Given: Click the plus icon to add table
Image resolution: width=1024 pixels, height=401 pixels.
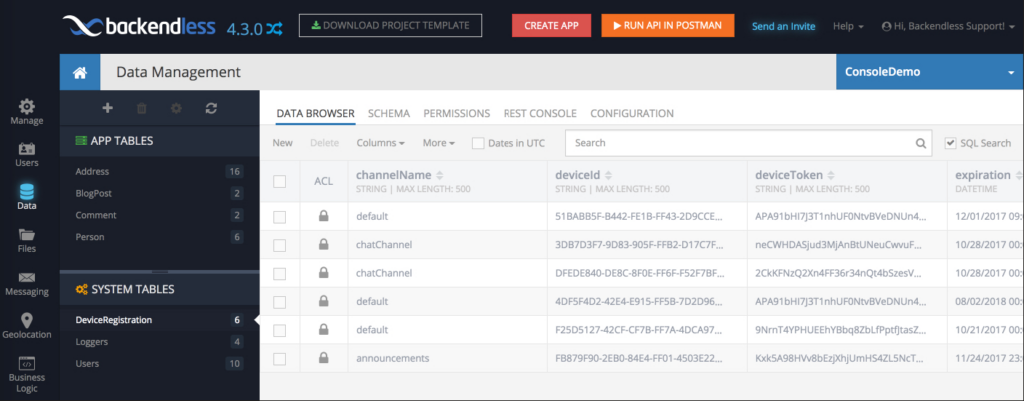Looking at the screenshot, I should pos(108,108).
